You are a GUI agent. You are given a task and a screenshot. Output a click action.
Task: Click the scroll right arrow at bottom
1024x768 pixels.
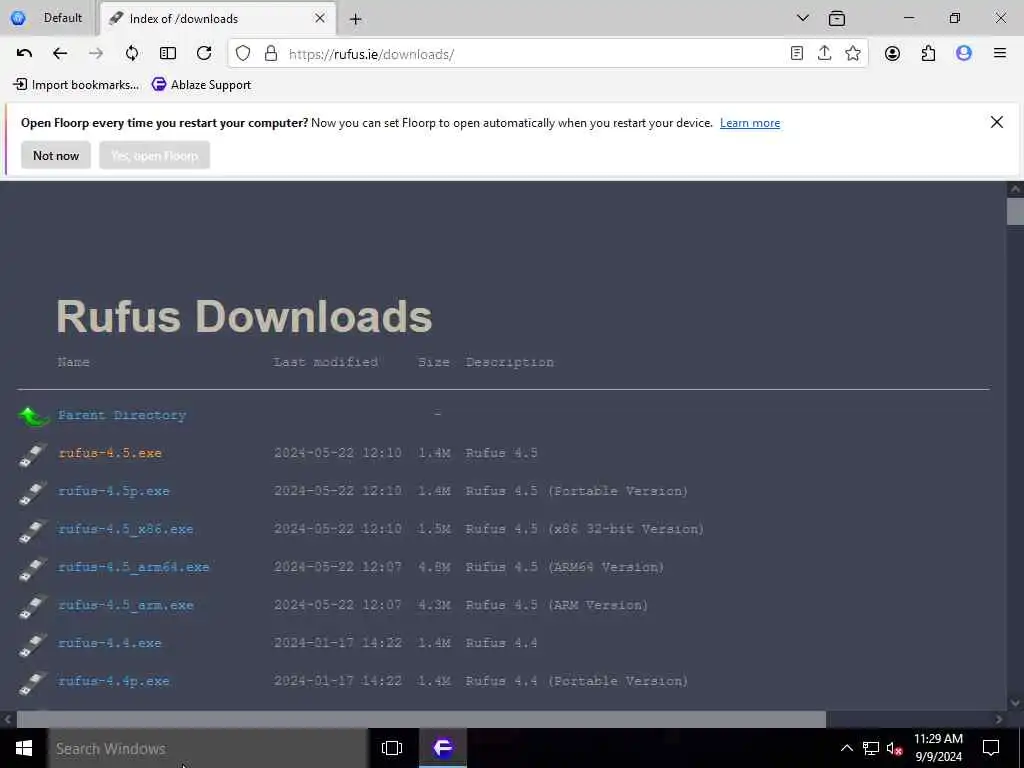(x=999, y=719)
